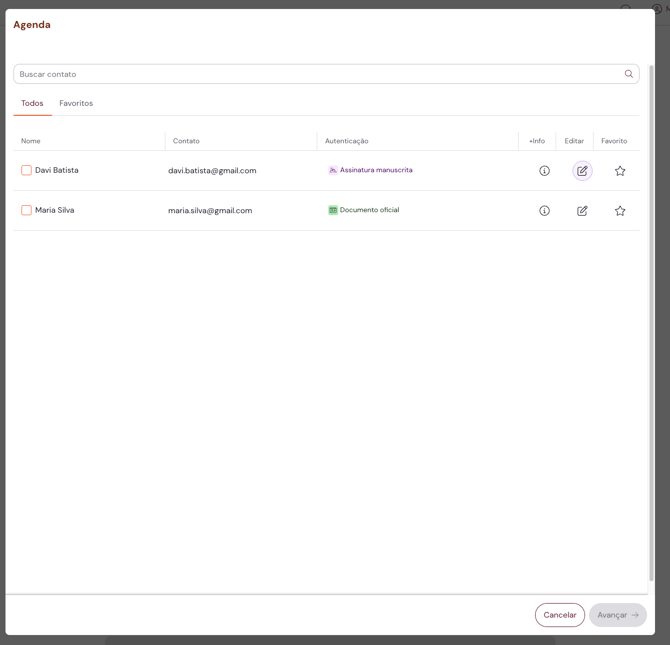Mark Davi Batista as favorite

click(620, 171)
